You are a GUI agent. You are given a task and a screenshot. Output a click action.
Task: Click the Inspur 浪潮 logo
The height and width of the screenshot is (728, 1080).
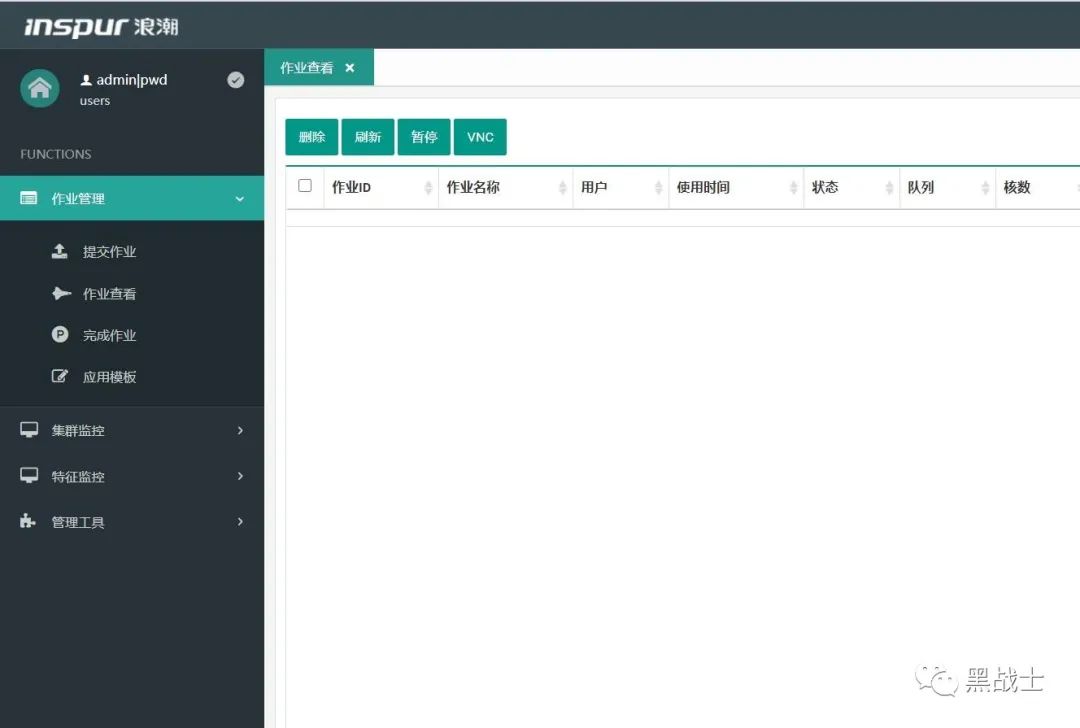click(x=101, y=26)
